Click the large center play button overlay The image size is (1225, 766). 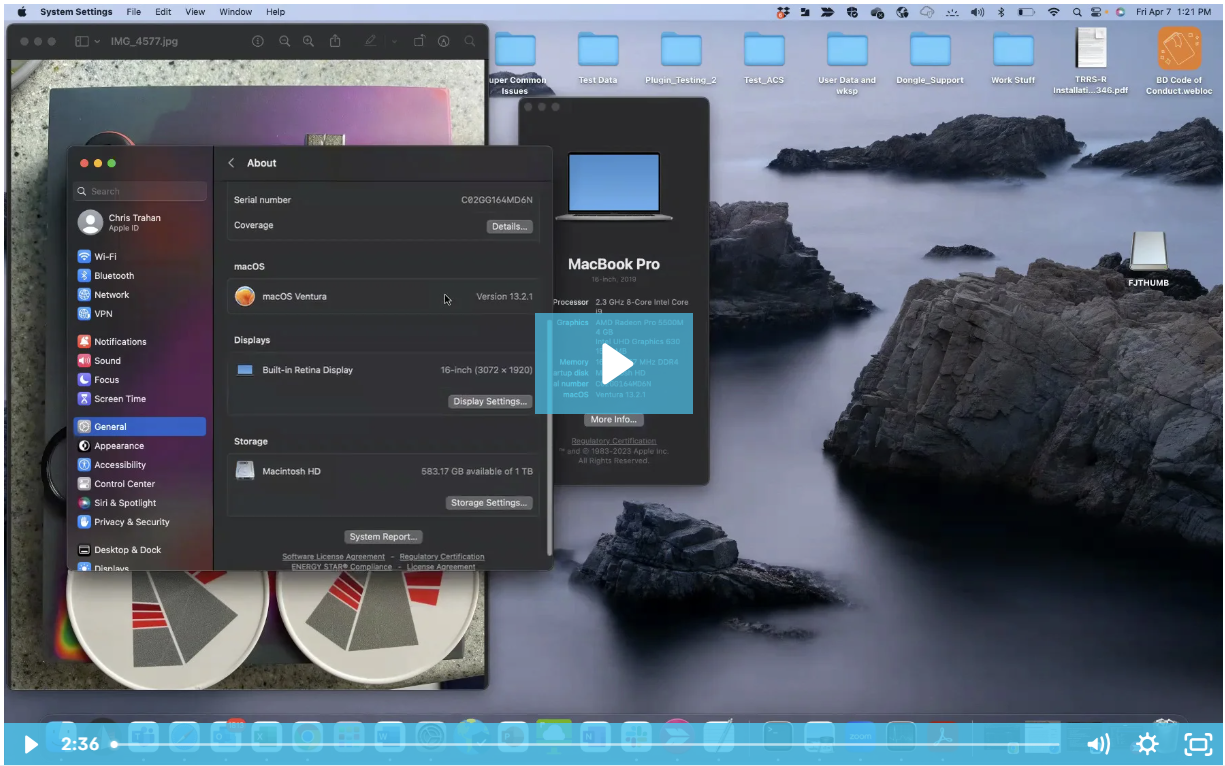pyautogui.click(x=613, y=363)
